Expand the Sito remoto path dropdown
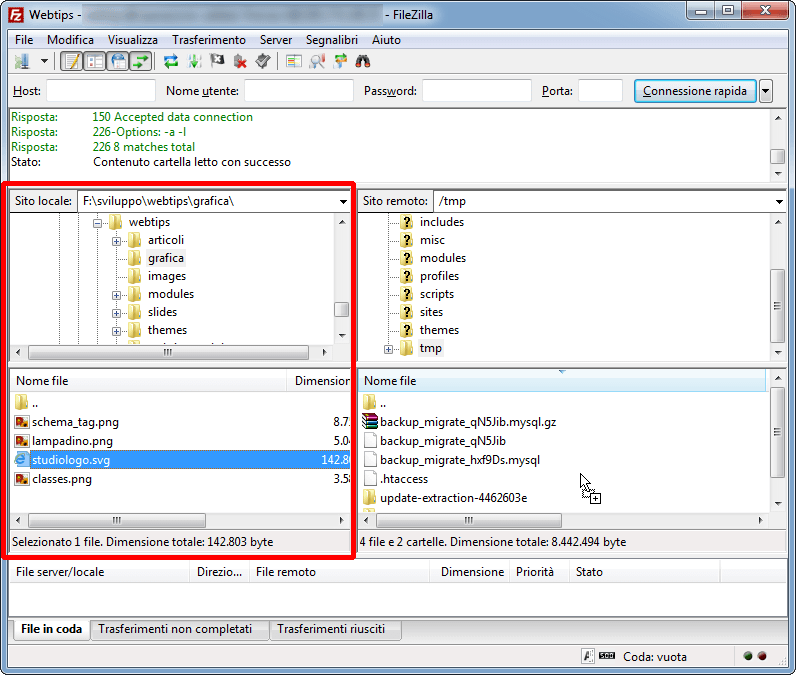 click(778, 201)
